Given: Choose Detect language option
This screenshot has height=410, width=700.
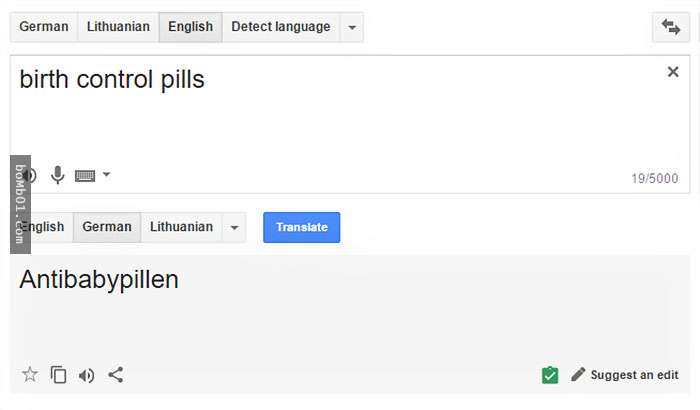Looking at the screenshot, I should pos(280,27).
